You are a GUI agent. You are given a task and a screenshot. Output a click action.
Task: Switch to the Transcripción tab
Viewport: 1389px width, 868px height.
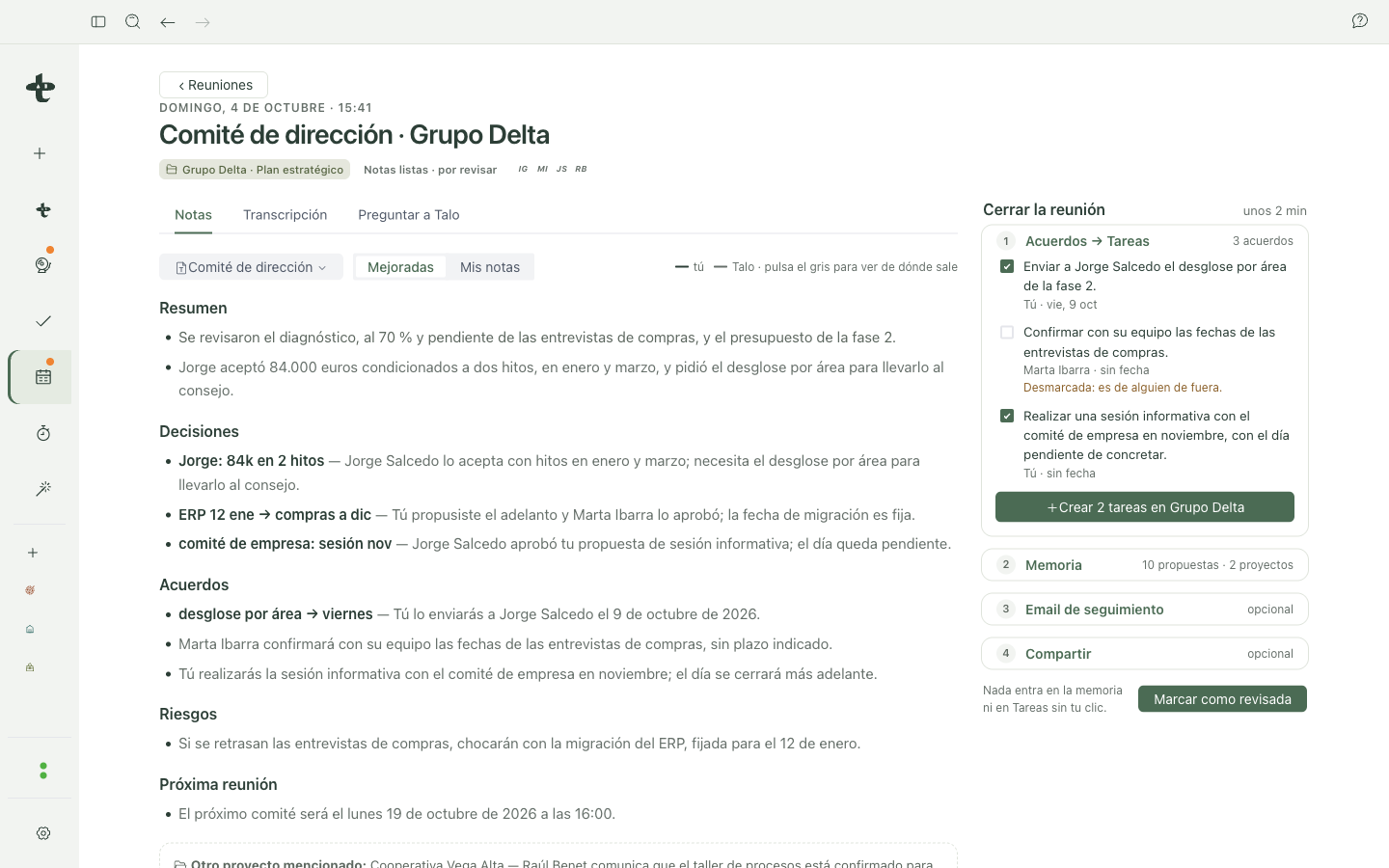285,215
